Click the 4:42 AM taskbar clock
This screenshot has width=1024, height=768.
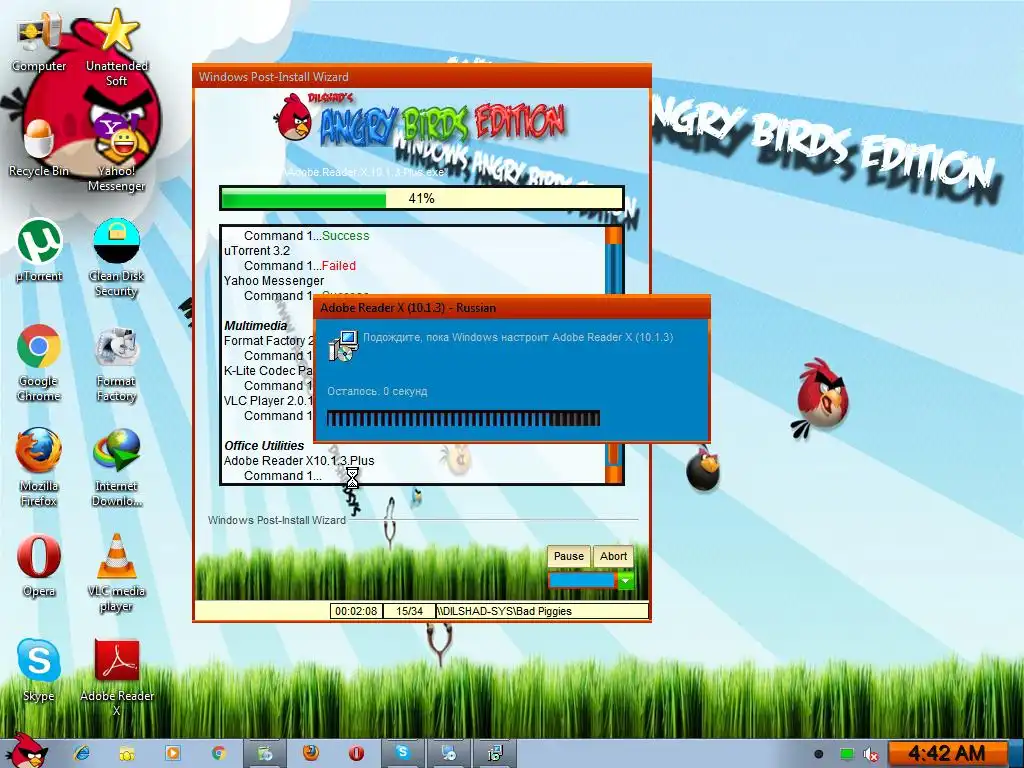click(946, 754)
